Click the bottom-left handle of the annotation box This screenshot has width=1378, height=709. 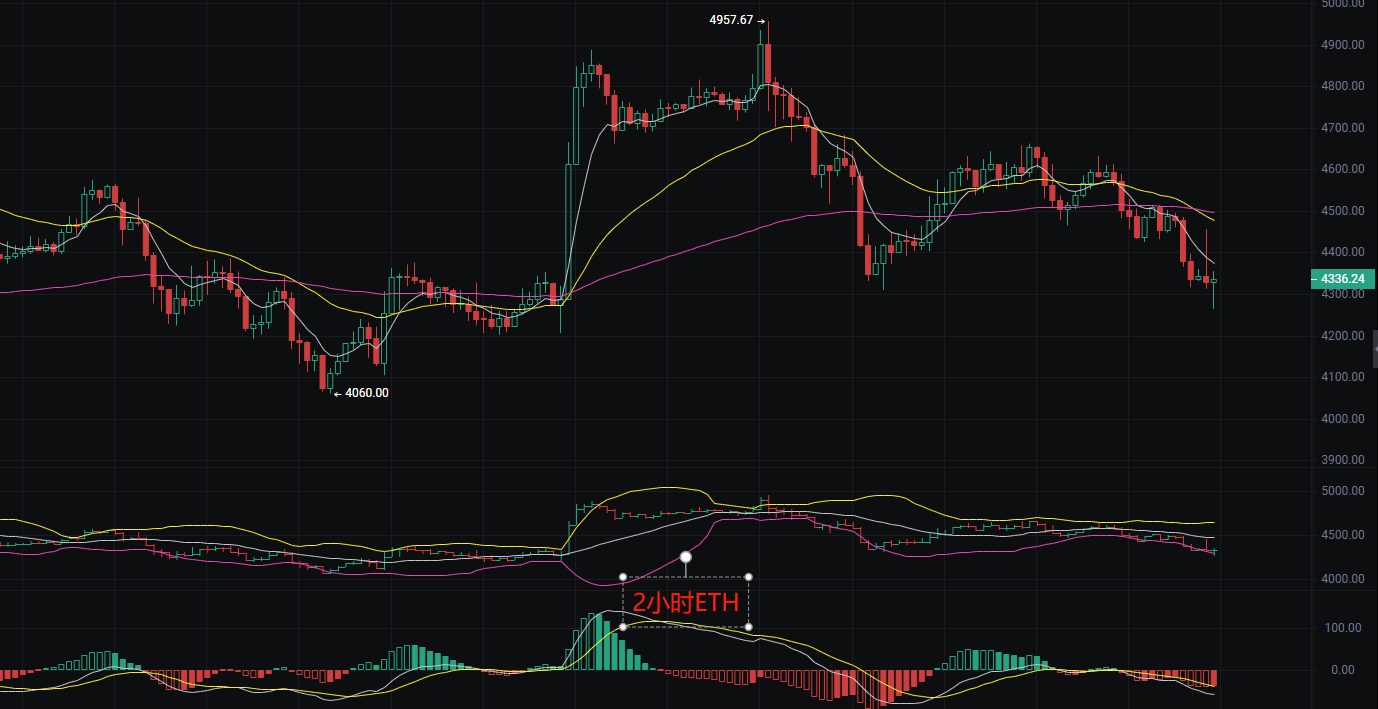(x=623, y=627)
